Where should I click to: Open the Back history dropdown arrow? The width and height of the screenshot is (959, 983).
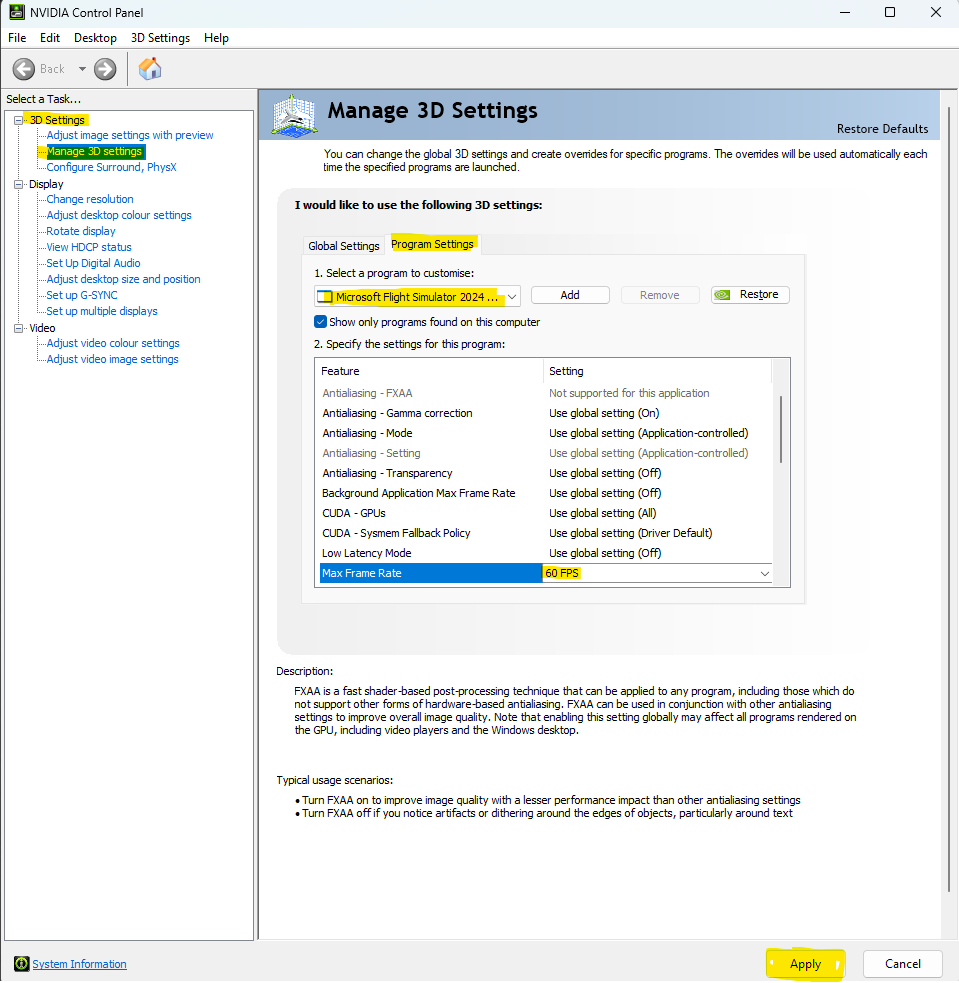(82, 69)
